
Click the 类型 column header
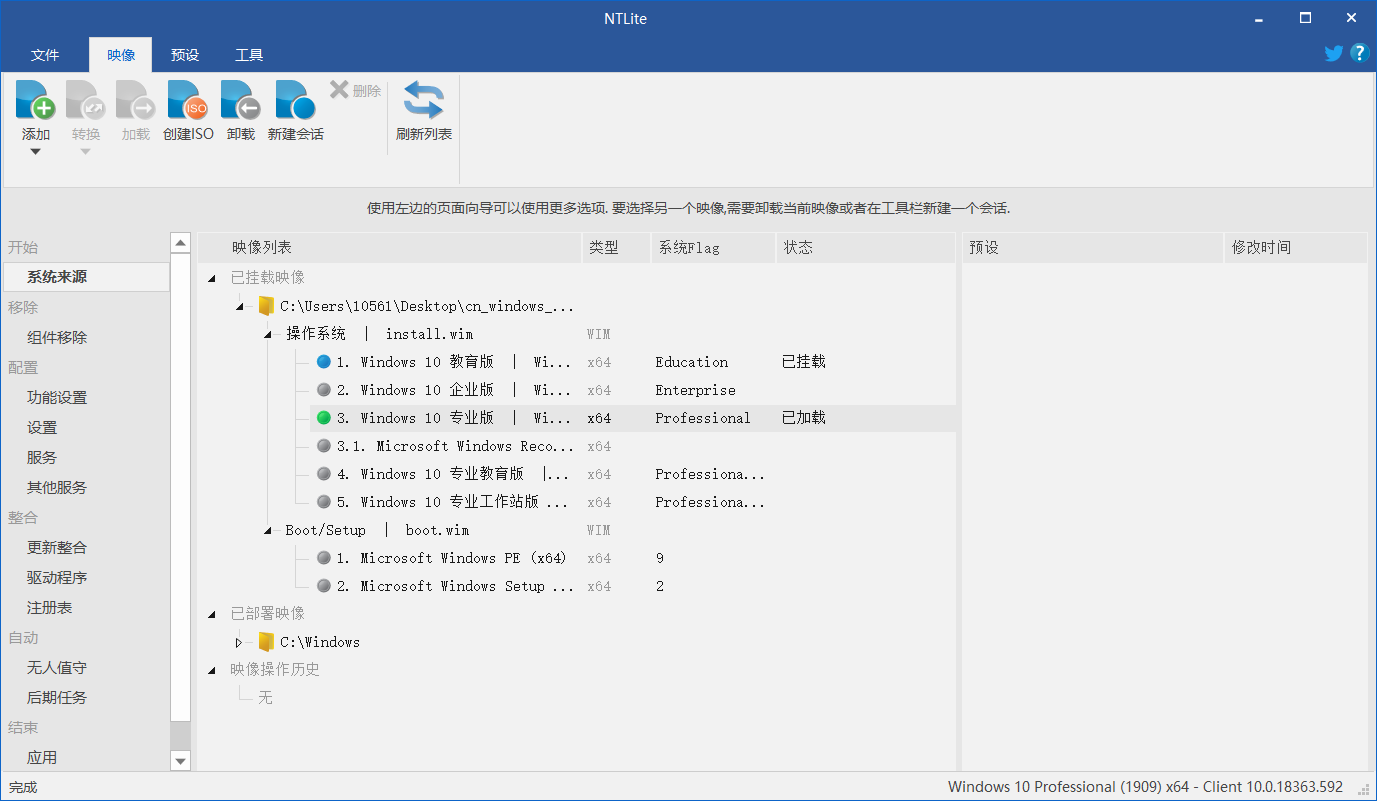click(x=616, y=247)
